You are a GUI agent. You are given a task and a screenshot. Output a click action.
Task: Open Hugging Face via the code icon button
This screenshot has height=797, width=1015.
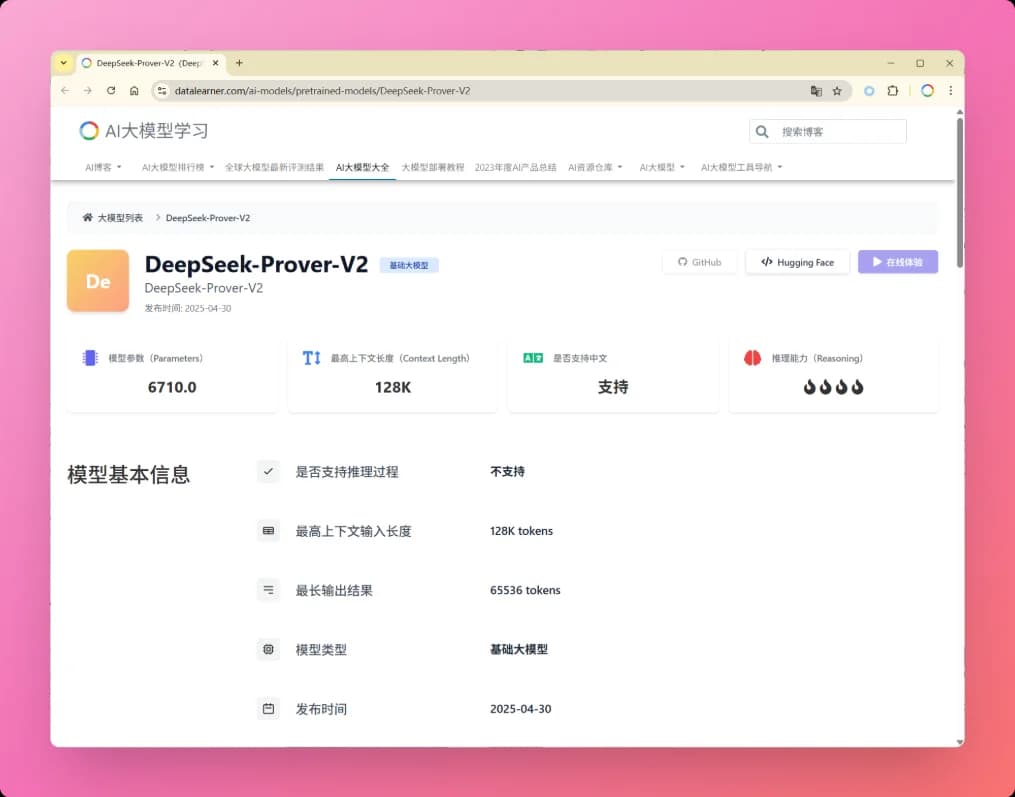[765, 262]
